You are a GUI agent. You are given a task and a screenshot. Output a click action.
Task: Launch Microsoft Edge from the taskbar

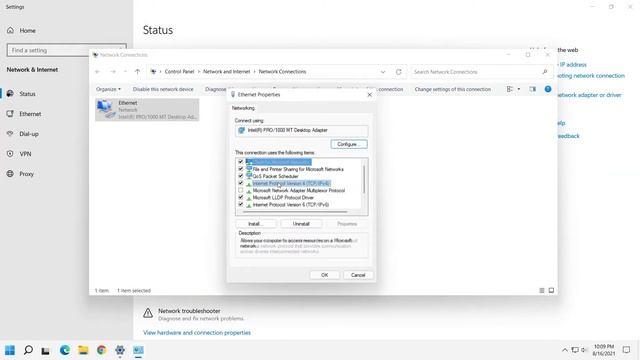coord(64,350)
